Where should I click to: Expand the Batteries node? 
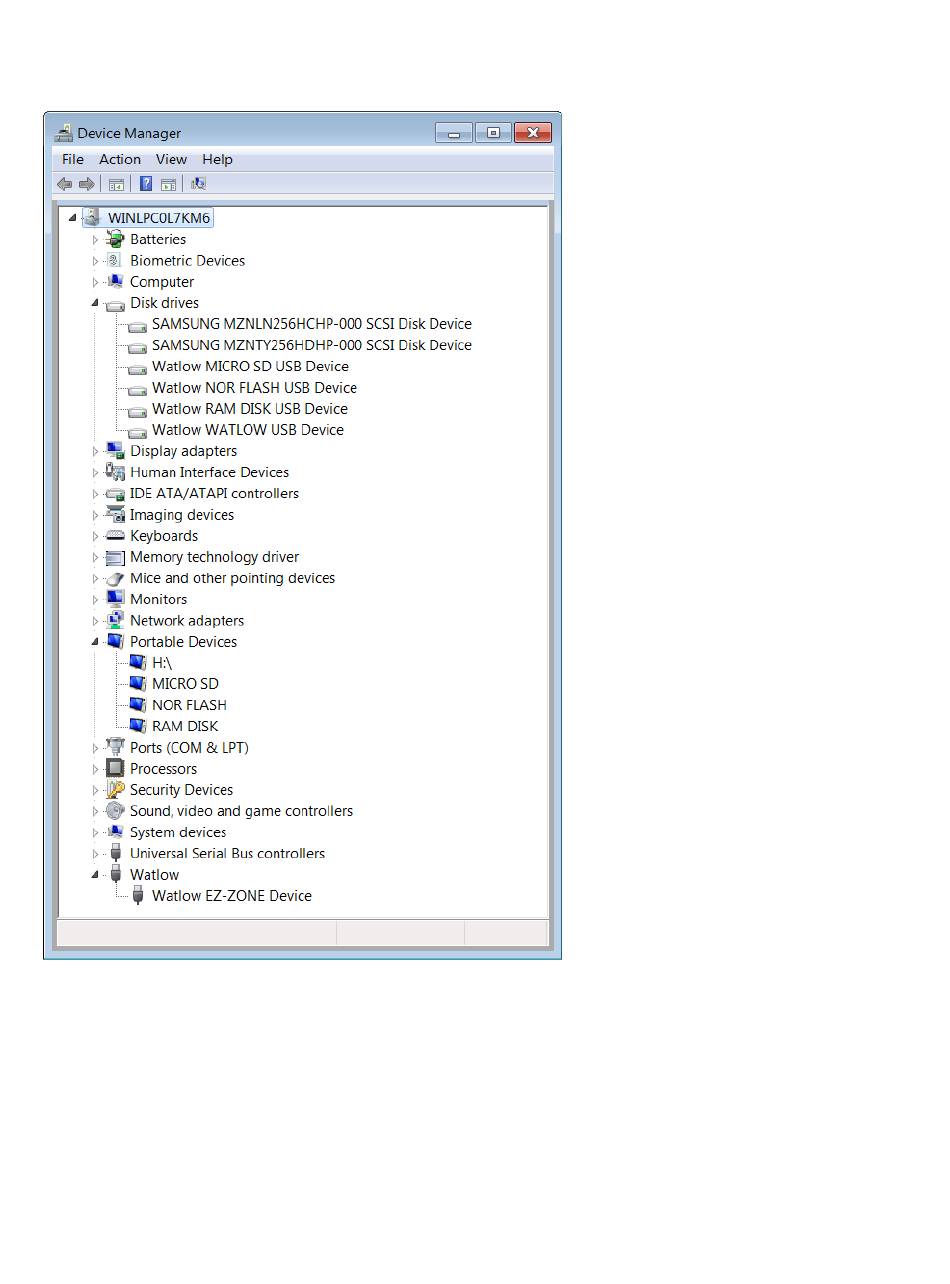click(x=96, y=240)
